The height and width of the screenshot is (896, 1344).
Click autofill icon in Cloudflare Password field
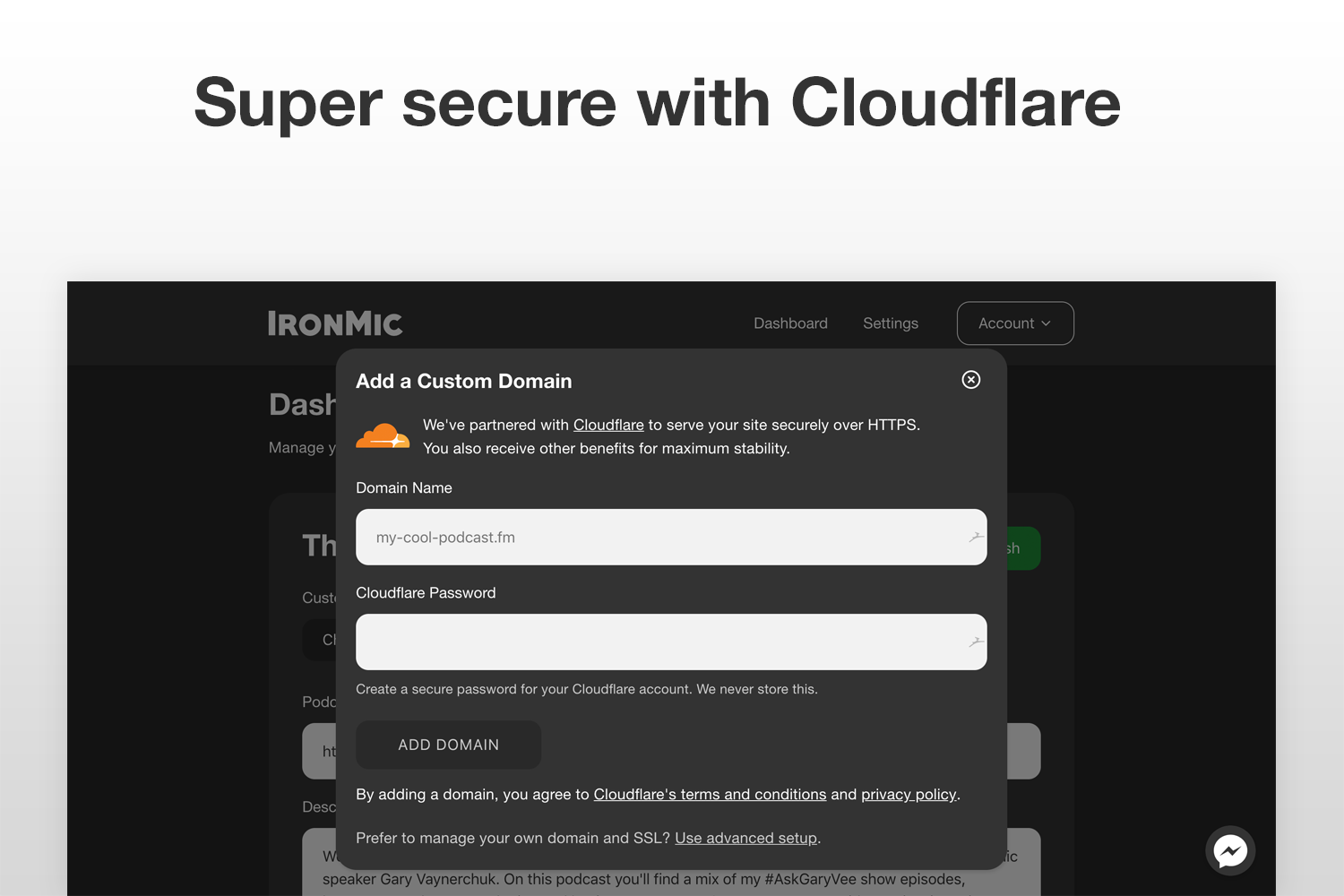point(975,642)
